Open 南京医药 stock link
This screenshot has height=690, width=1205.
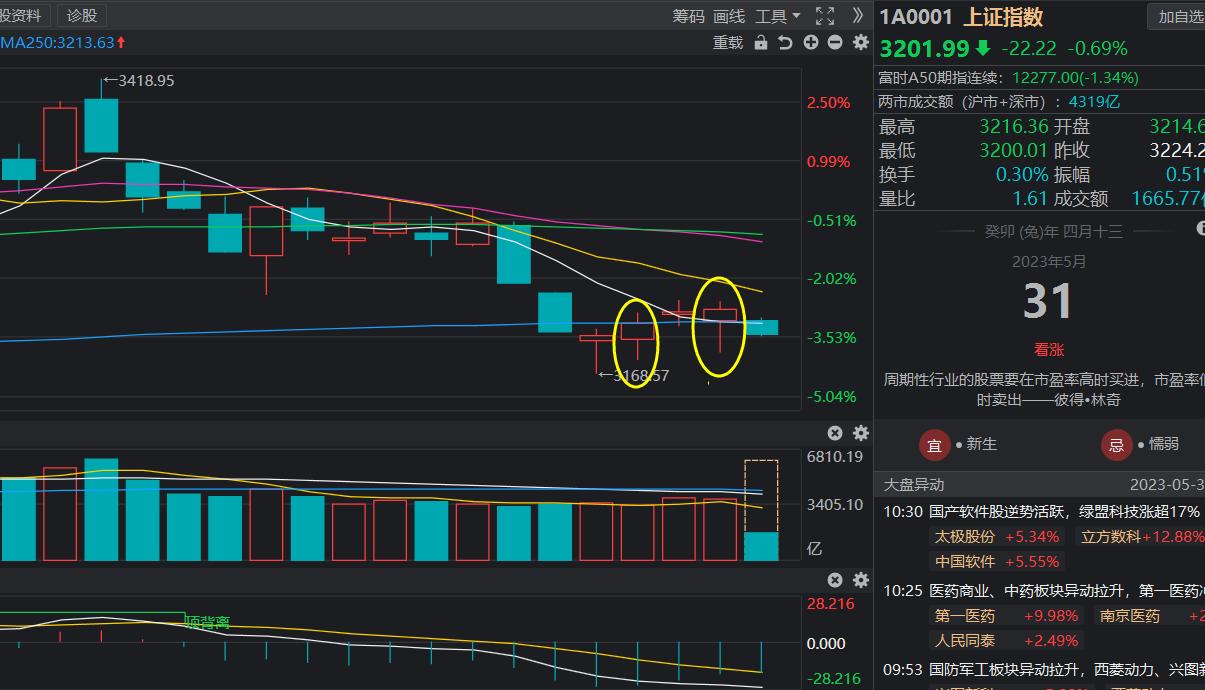[1130, 615]
